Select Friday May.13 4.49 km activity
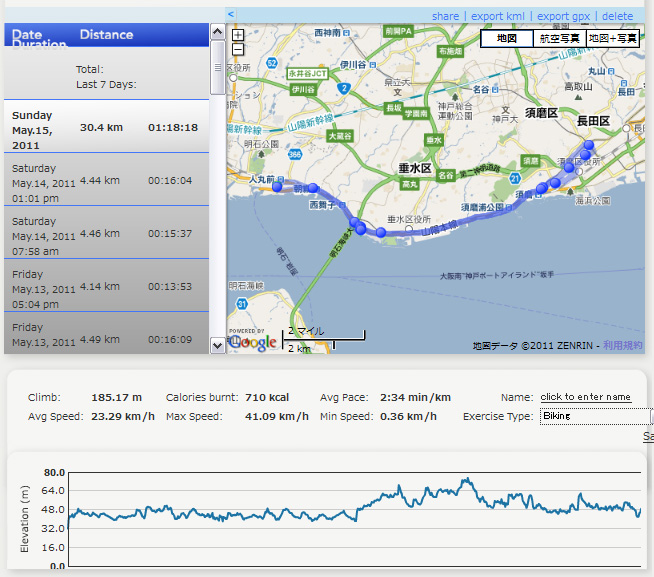This screenshot has width=654, height=577. click(106, 334)
